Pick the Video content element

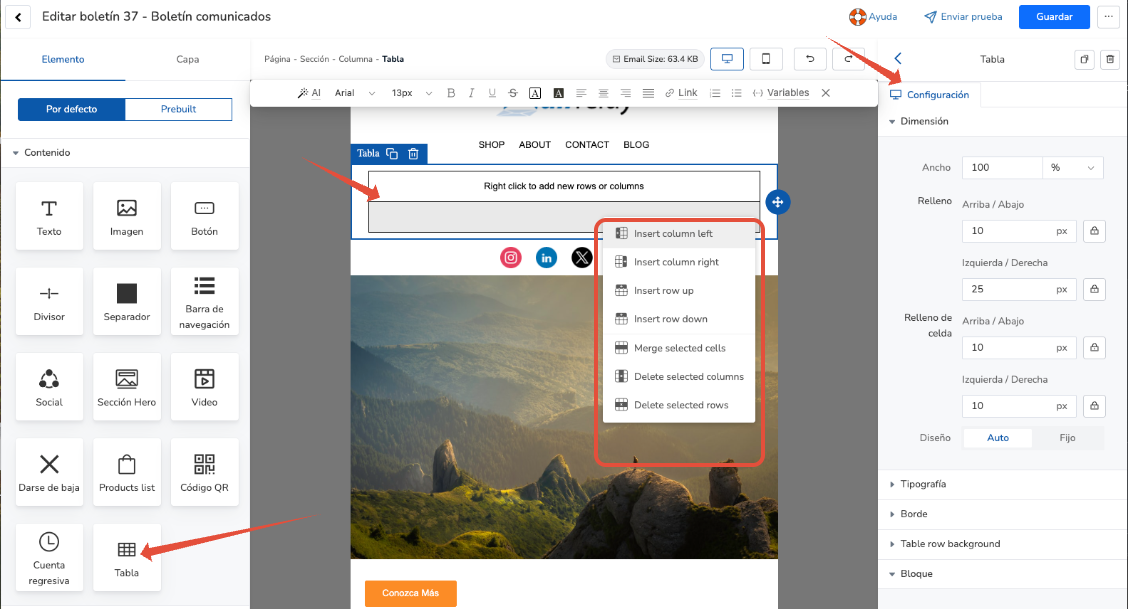(204, 387)
